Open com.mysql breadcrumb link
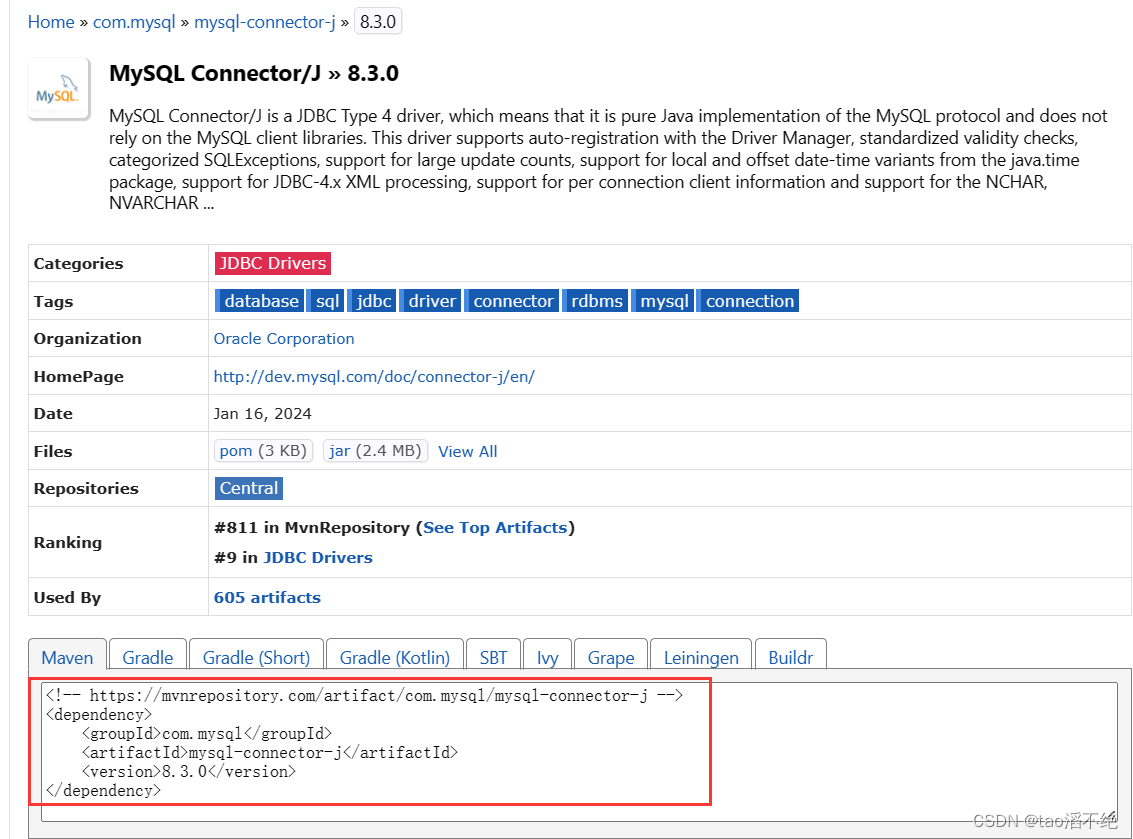The width and height of the screenshot is (1133, 839). [134, 22]
